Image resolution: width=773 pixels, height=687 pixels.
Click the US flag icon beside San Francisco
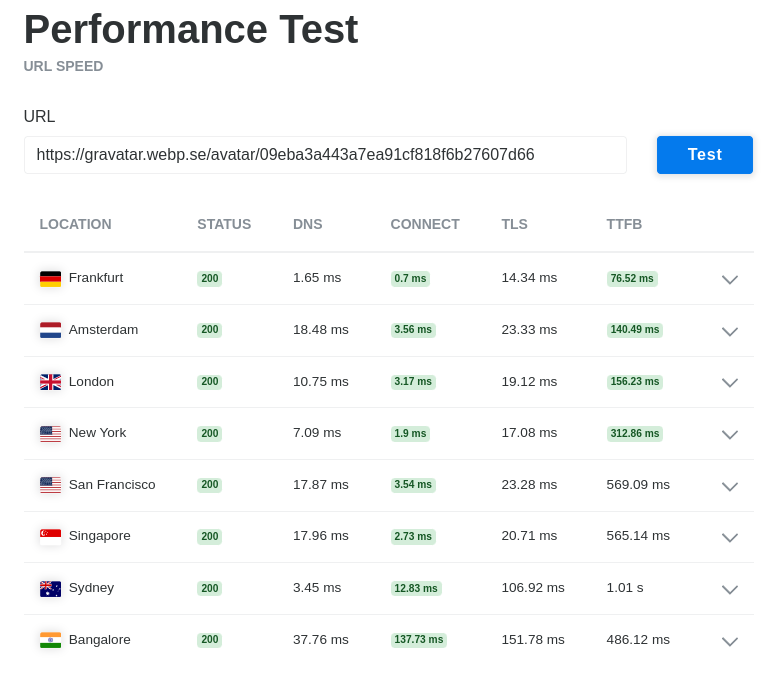[50, 485]
